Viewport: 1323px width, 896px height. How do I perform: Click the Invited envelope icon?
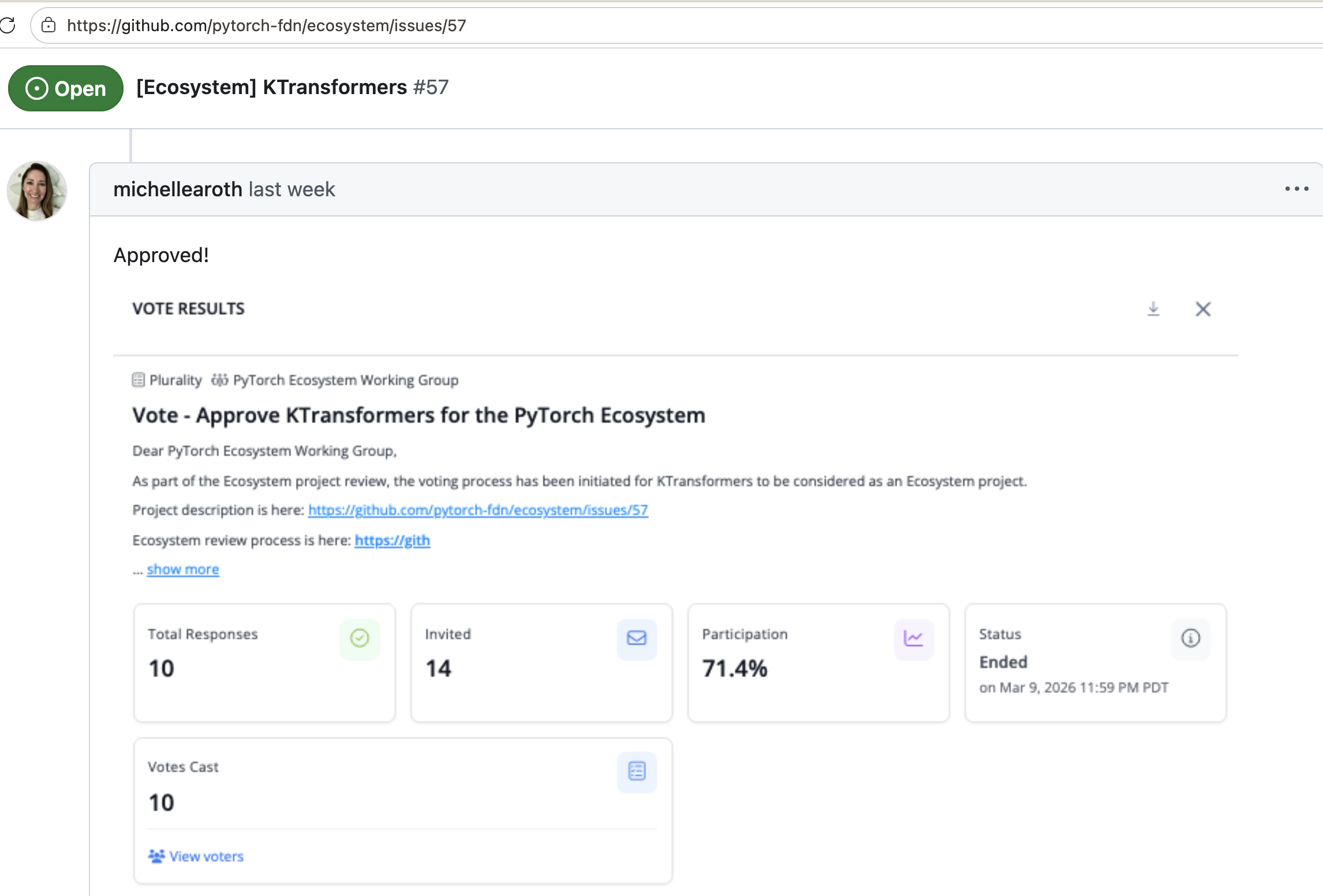tap(637, 639)
